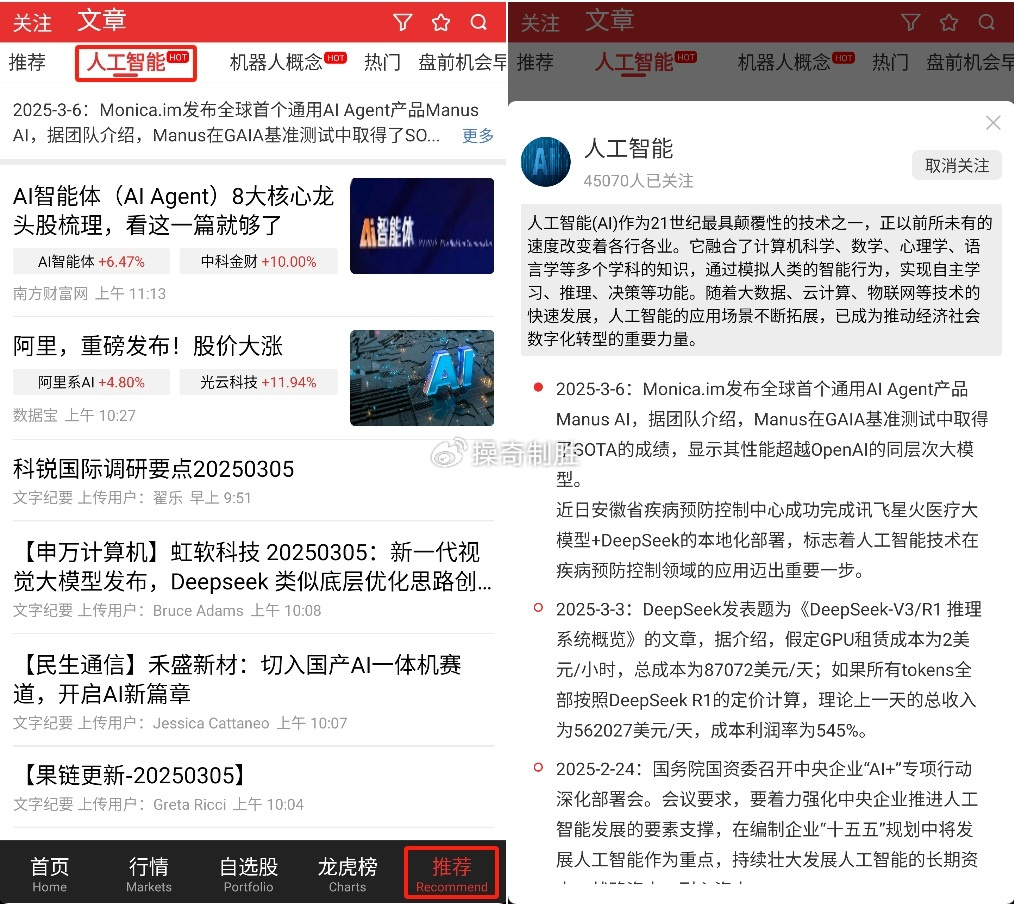Close the 人工智能 topic popup
The width and height of the screenshot is (1014, 904).
(x=993, y=123)
